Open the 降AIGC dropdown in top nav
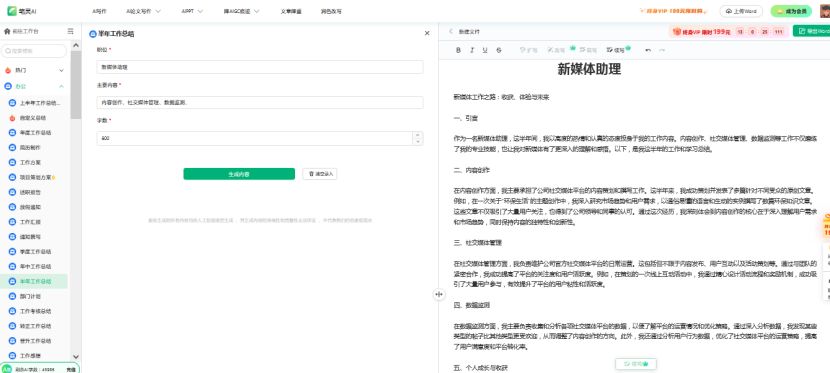 pos(241,11)
